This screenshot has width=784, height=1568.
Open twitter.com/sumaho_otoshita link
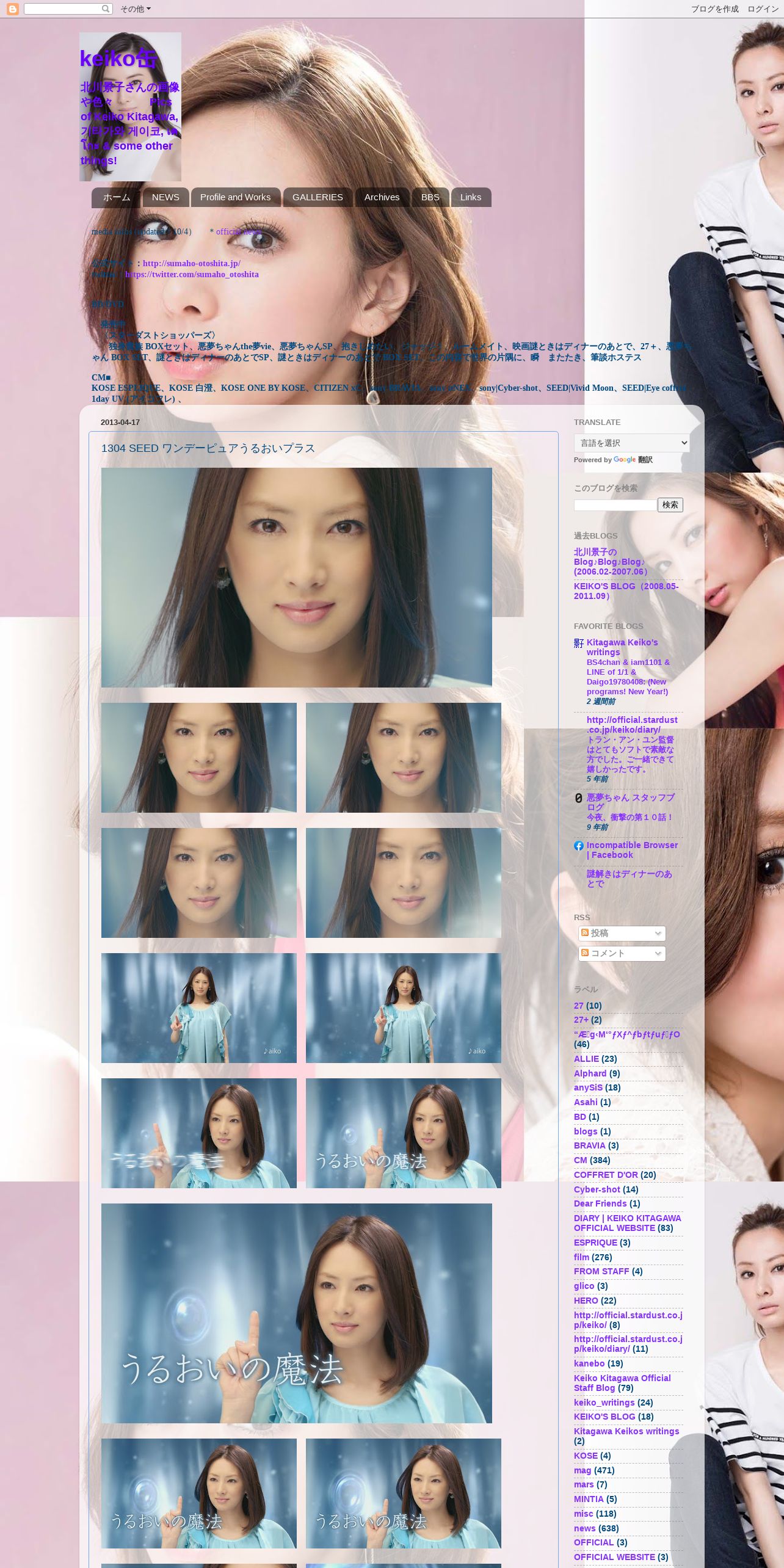[192, 274]
